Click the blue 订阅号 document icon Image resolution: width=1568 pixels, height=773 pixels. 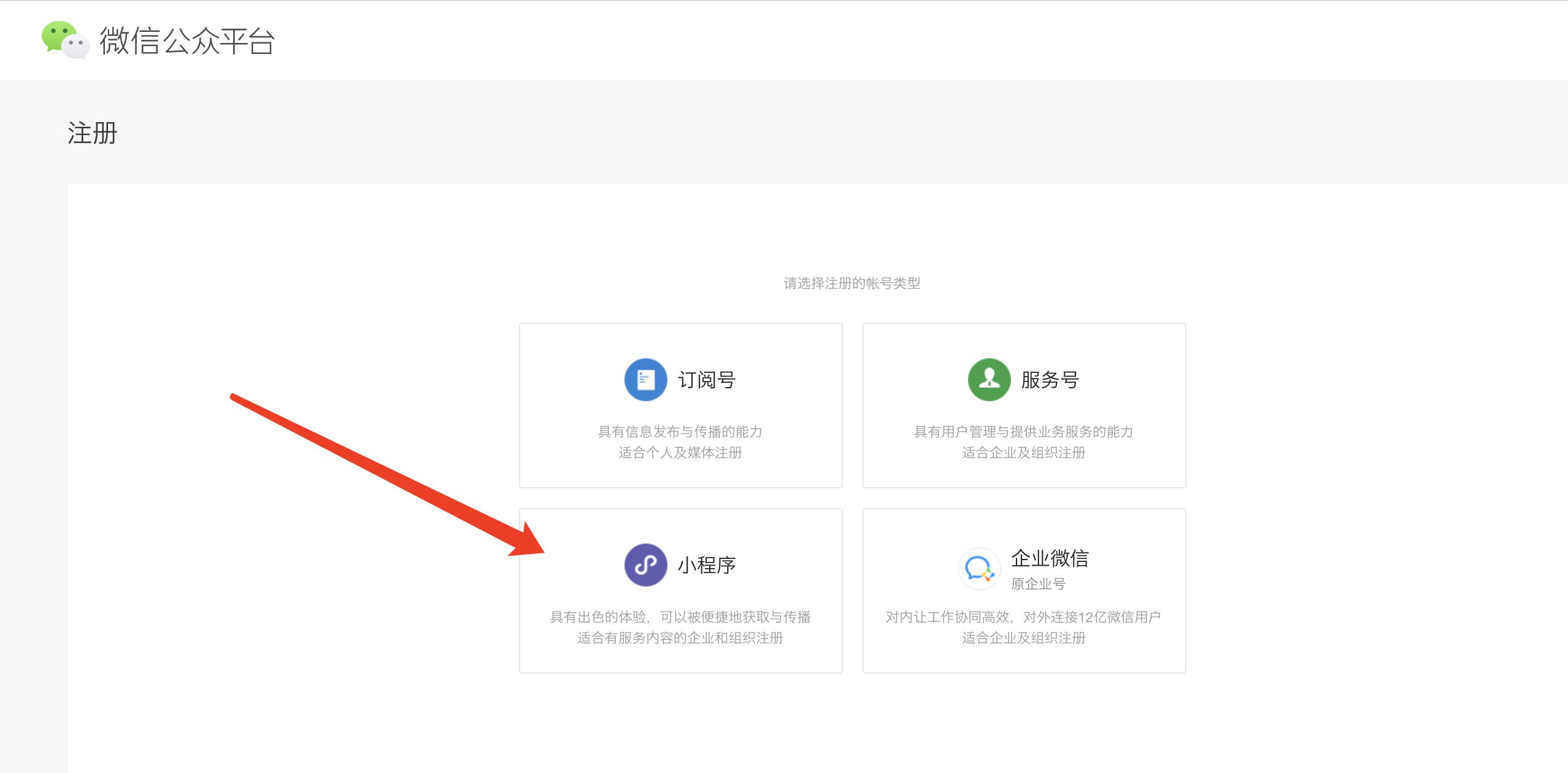[645, 380]
